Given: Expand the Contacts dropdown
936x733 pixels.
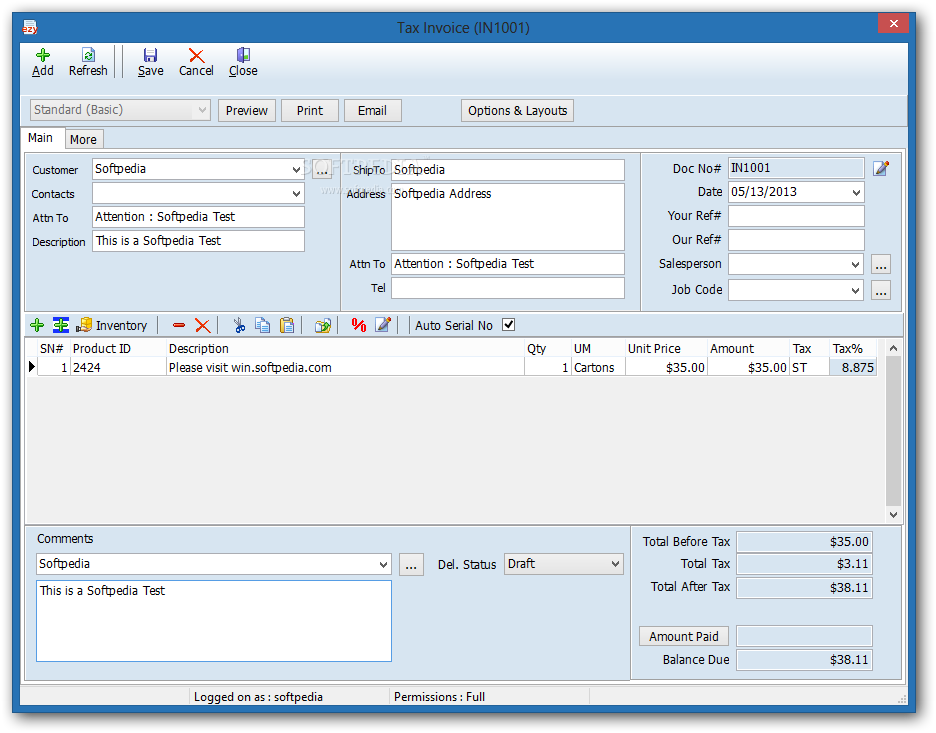Looking at the screenshot, I should tap(296, 193).
